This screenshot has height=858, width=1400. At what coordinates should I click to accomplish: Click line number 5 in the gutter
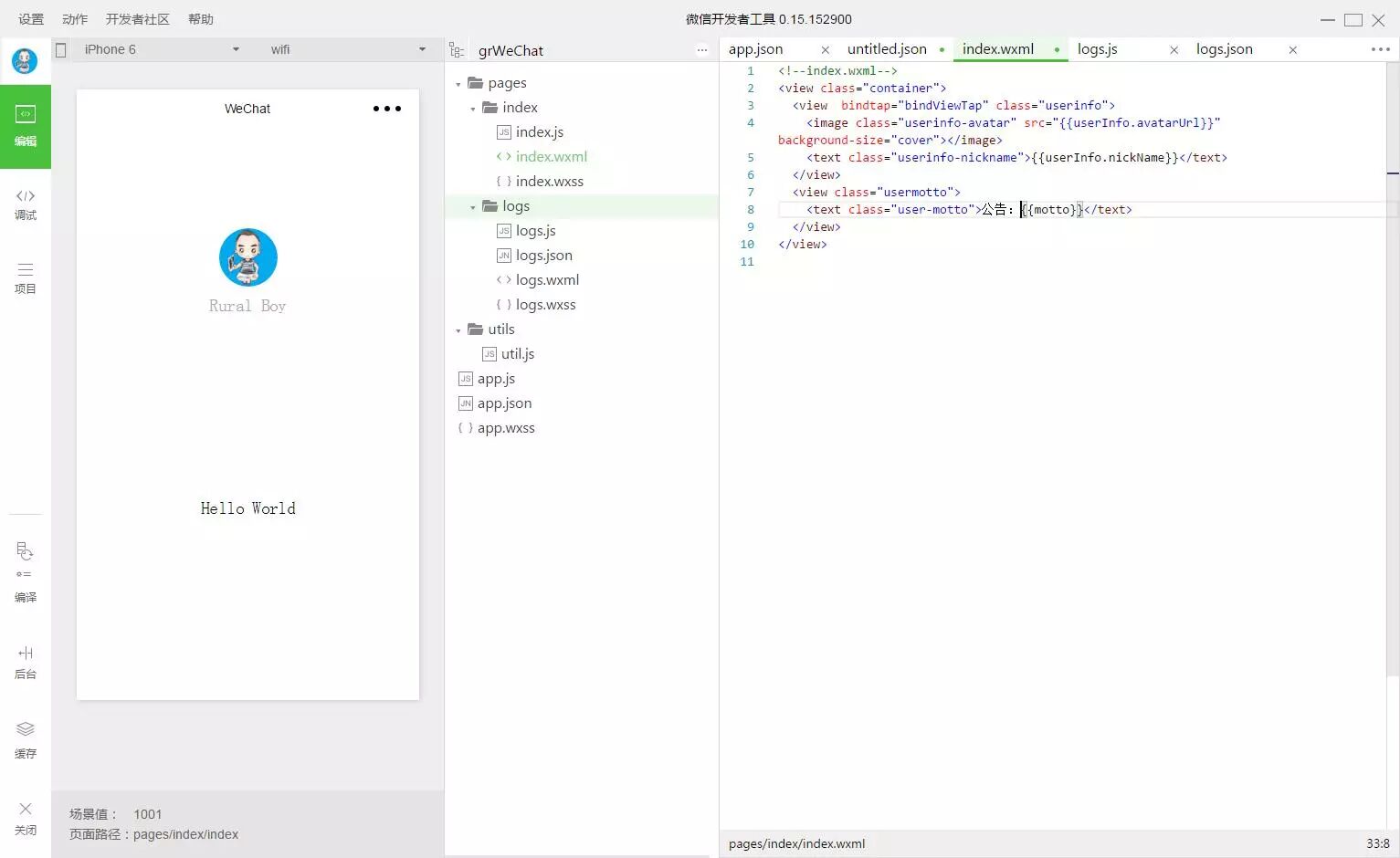click(751, 158)
